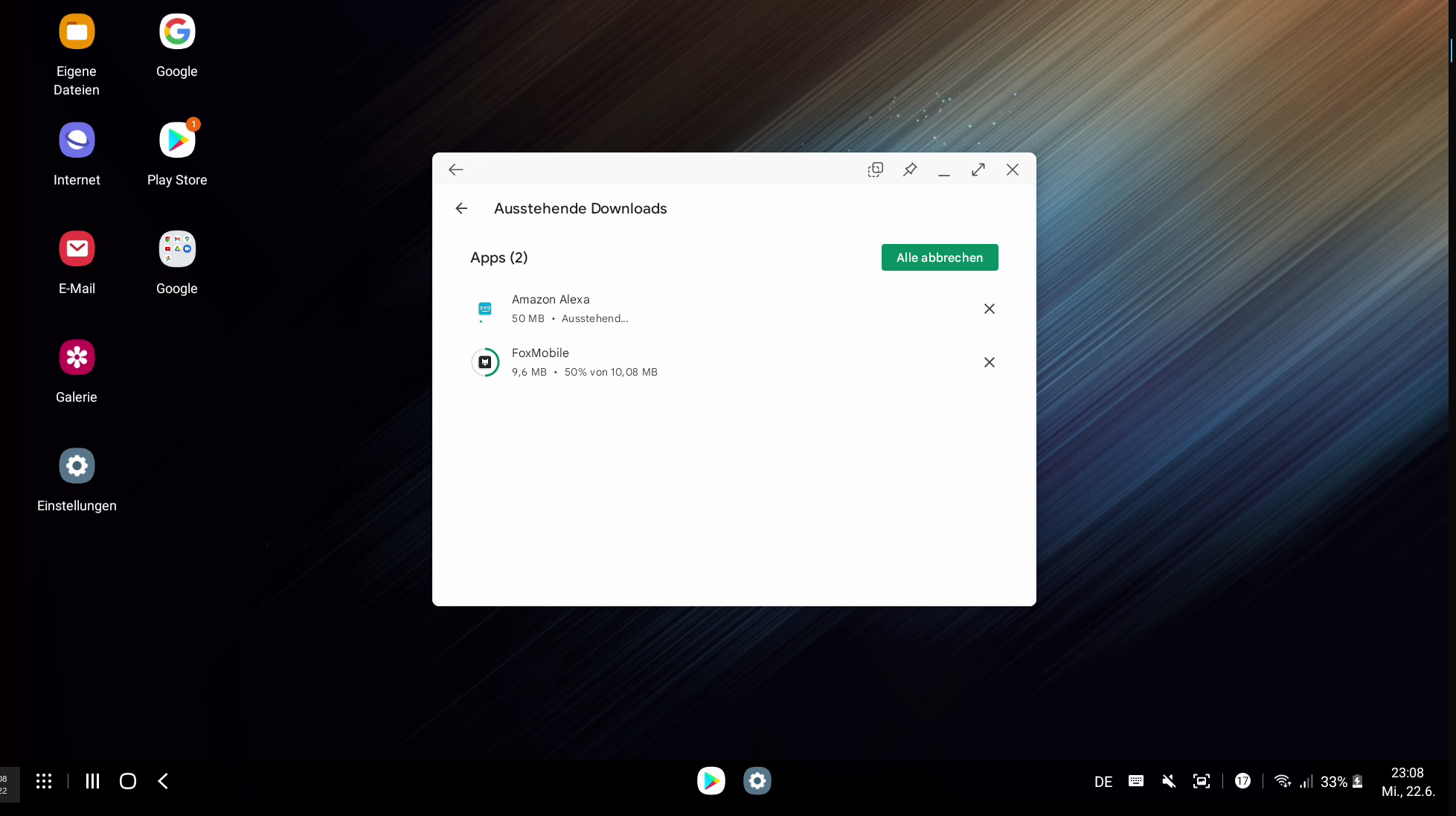Viewport: 1456px width, 816px height.
Task: Cancel the Amazon Alexa download
Action: [x=990, y=309]
